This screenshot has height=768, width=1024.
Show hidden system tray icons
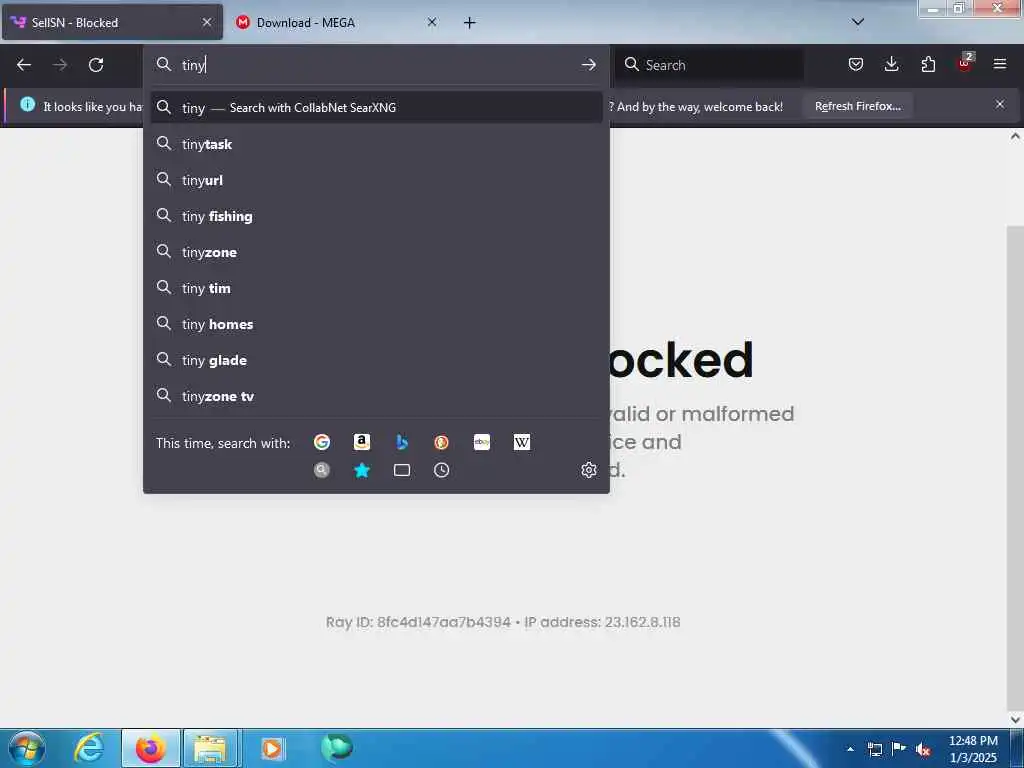point(850,749)
